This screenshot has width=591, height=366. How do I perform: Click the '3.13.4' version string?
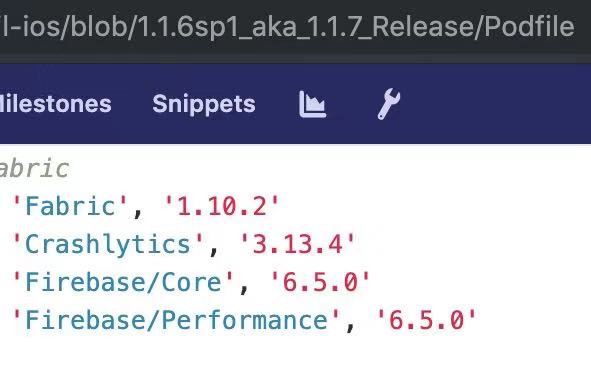tap(297, 244)
